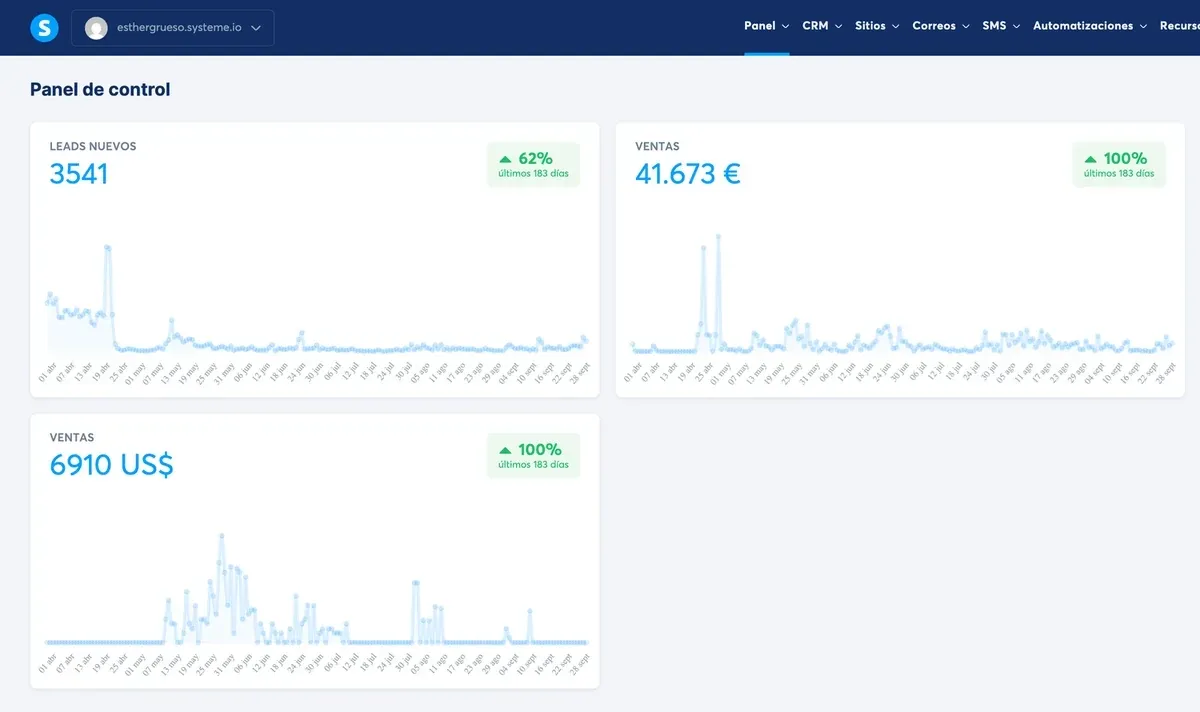The width and height of the screenshot is (1200, 712).
Task: Select the 3541 leads value
Action: click(79, 174)
